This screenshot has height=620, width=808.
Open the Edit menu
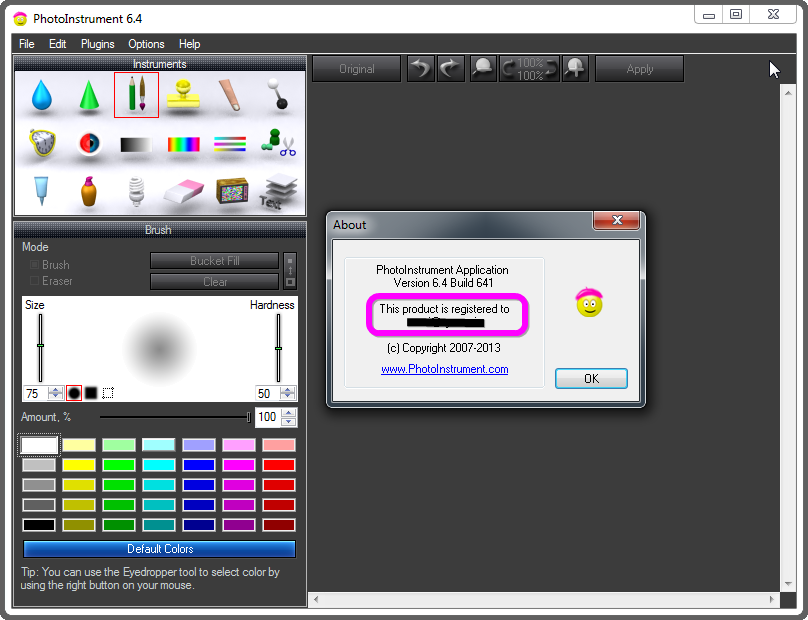point(57,44)
